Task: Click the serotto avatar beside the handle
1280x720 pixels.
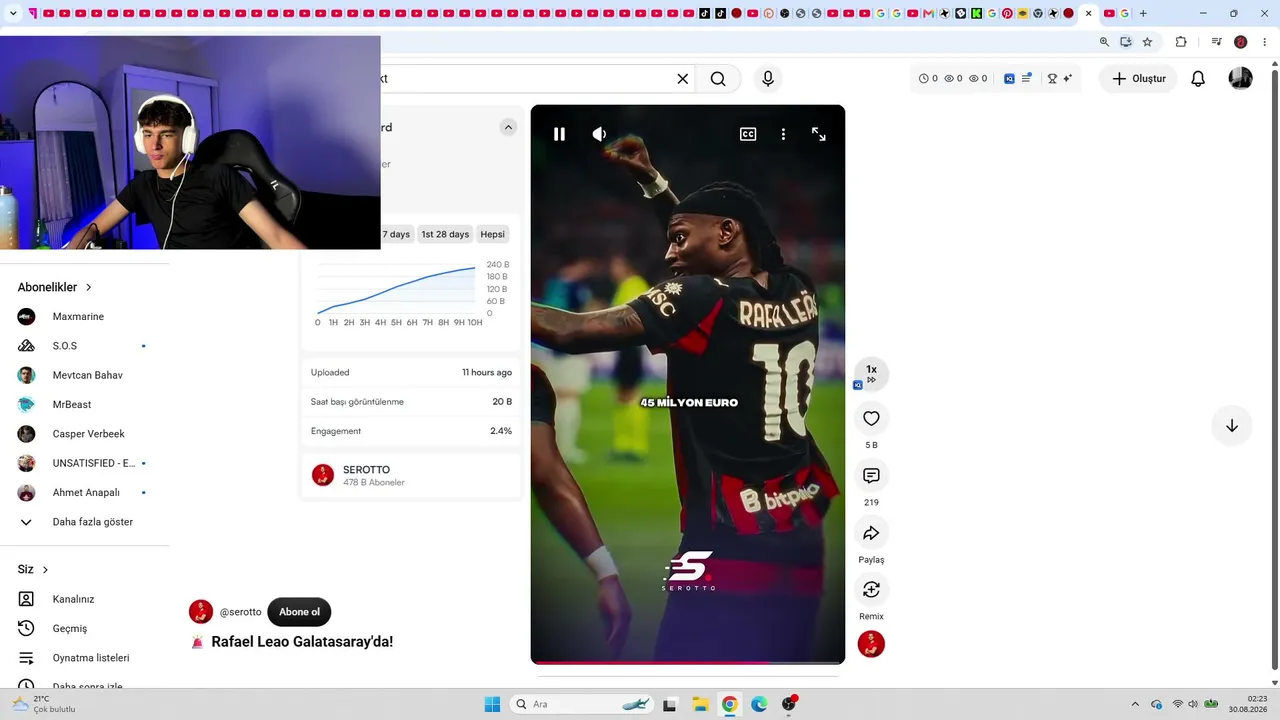Action: tap(201, 612)
